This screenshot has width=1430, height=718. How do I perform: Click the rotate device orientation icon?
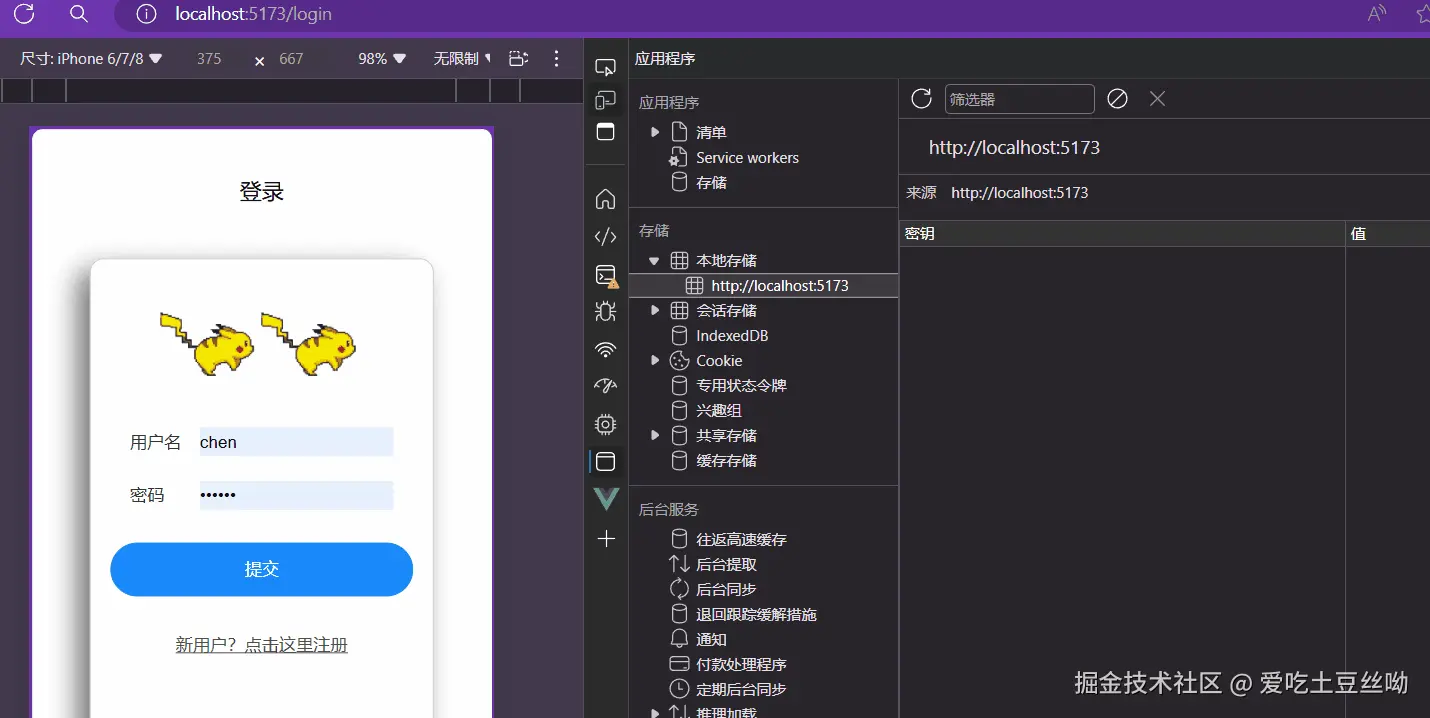pyautogui.click(x=517, y=59)
